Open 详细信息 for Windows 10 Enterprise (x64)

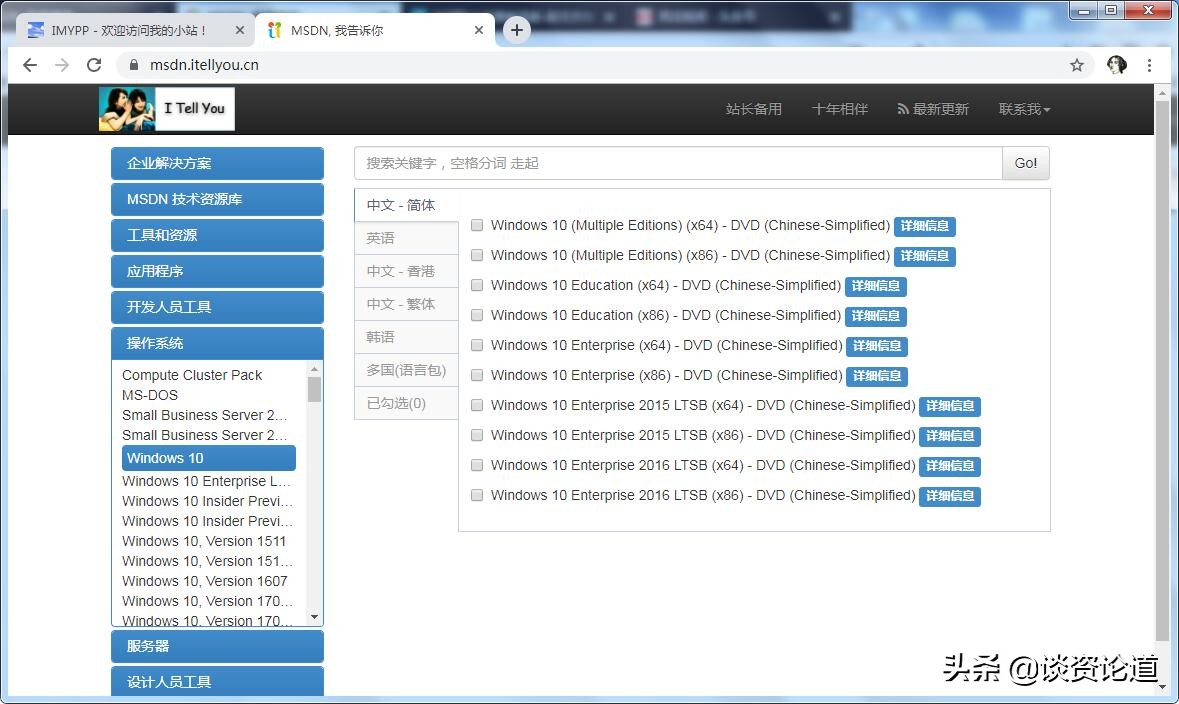point(876,346)
